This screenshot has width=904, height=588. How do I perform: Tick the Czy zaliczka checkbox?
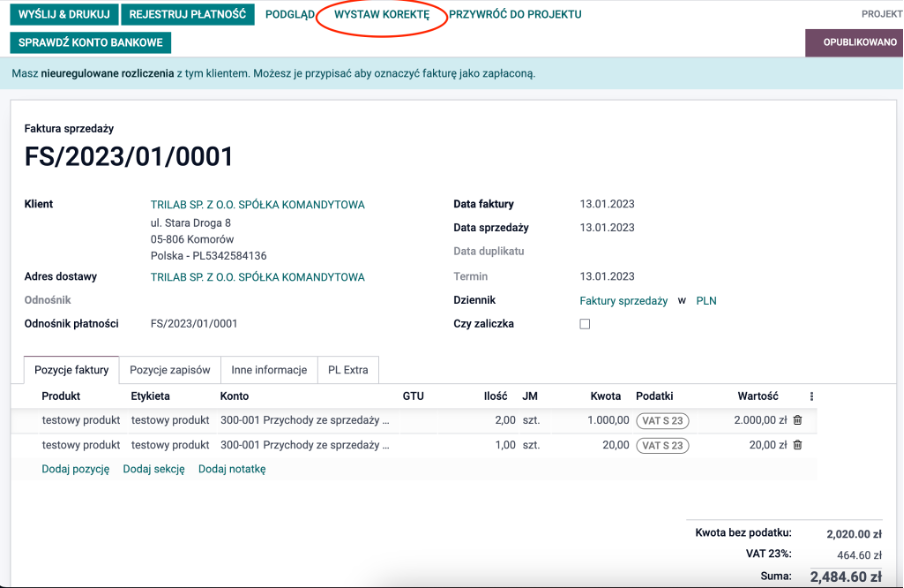[x=585, y=324]
